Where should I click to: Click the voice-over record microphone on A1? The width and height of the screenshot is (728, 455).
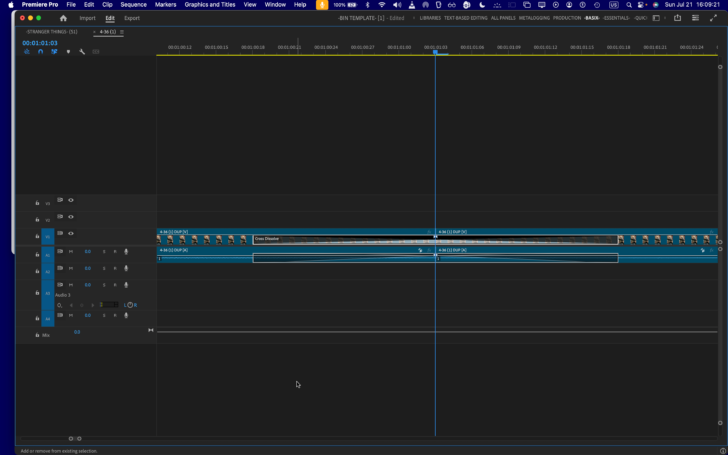pos(126,252)
